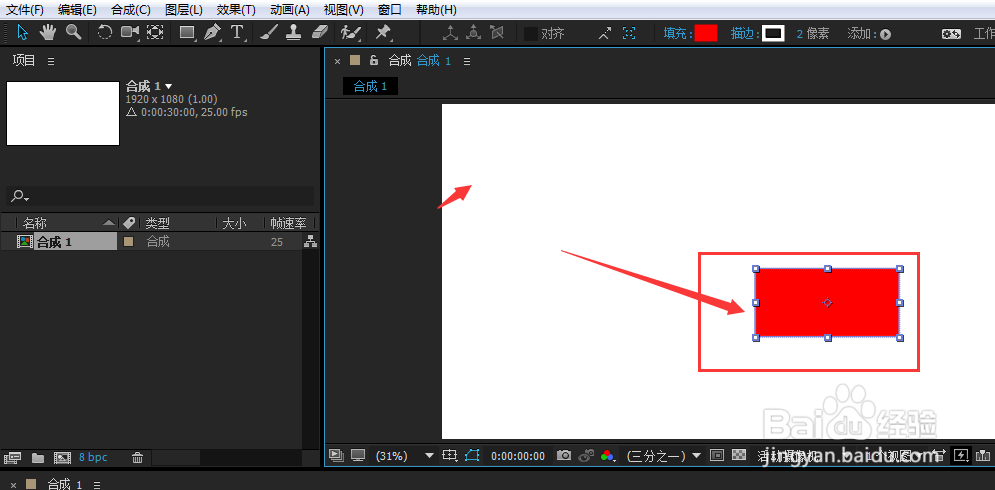Open the composition viewer panel menu

467,62
